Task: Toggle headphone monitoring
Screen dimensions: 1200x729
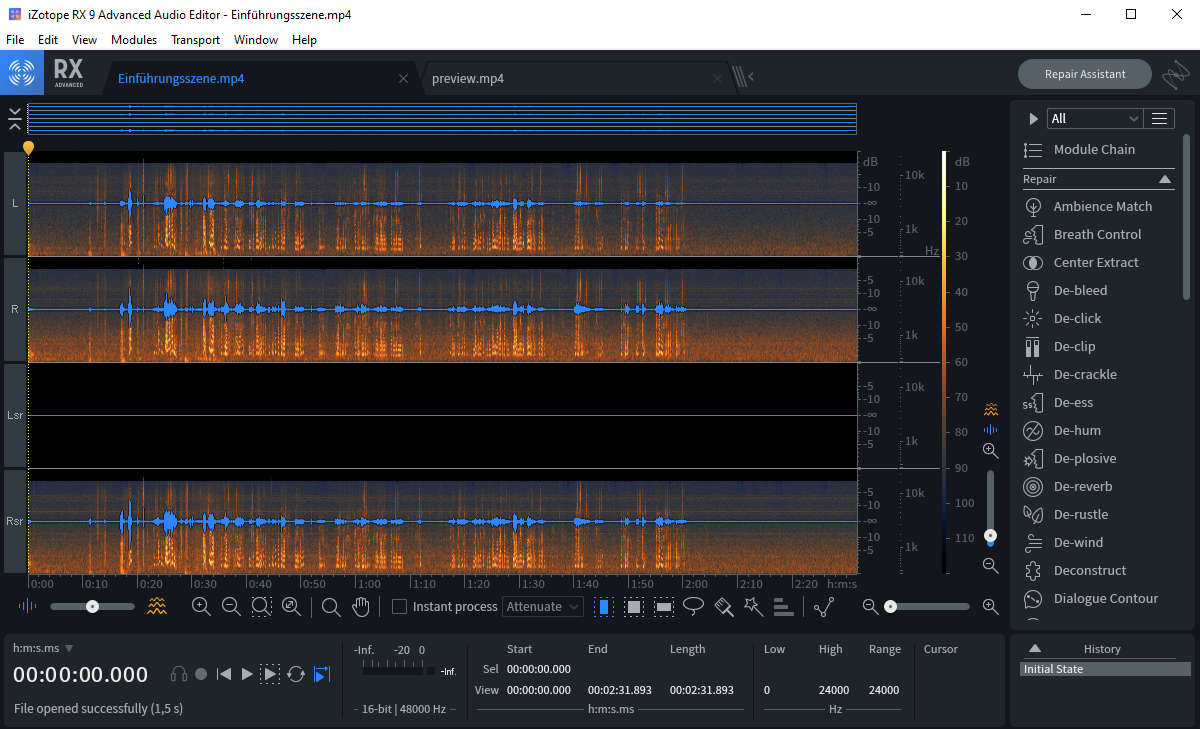Action: click(178, 674)
